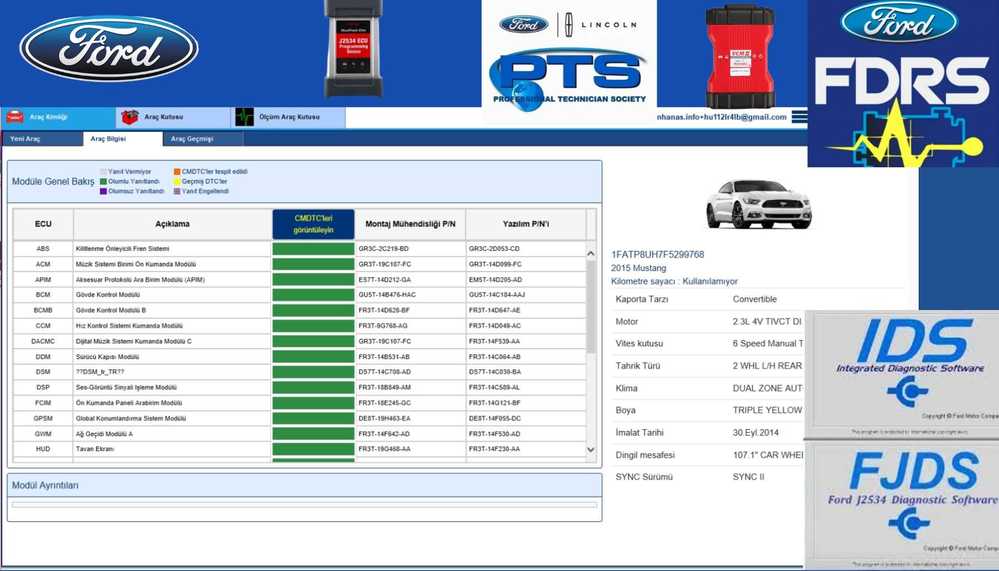Switch to the Araç Geçmişi tab

[203, 139]
